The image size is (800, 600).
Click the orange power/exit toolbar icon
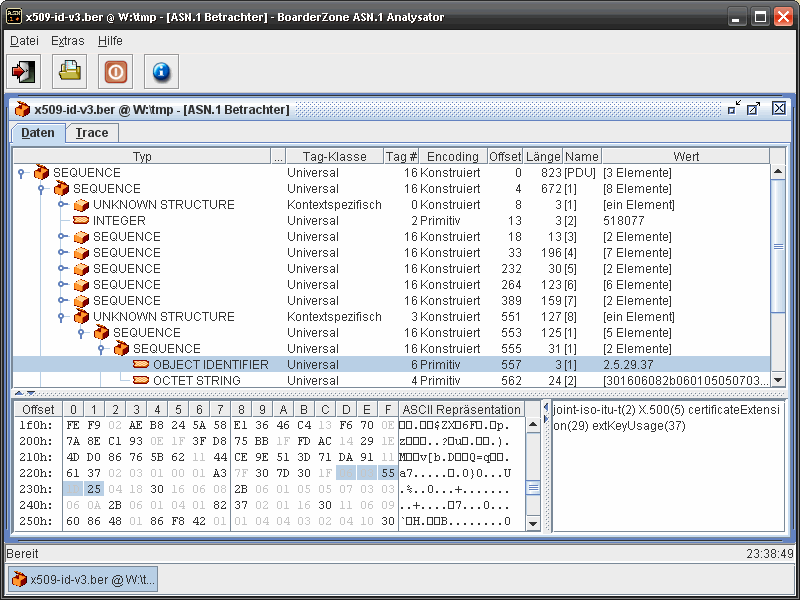coord(115,71)
